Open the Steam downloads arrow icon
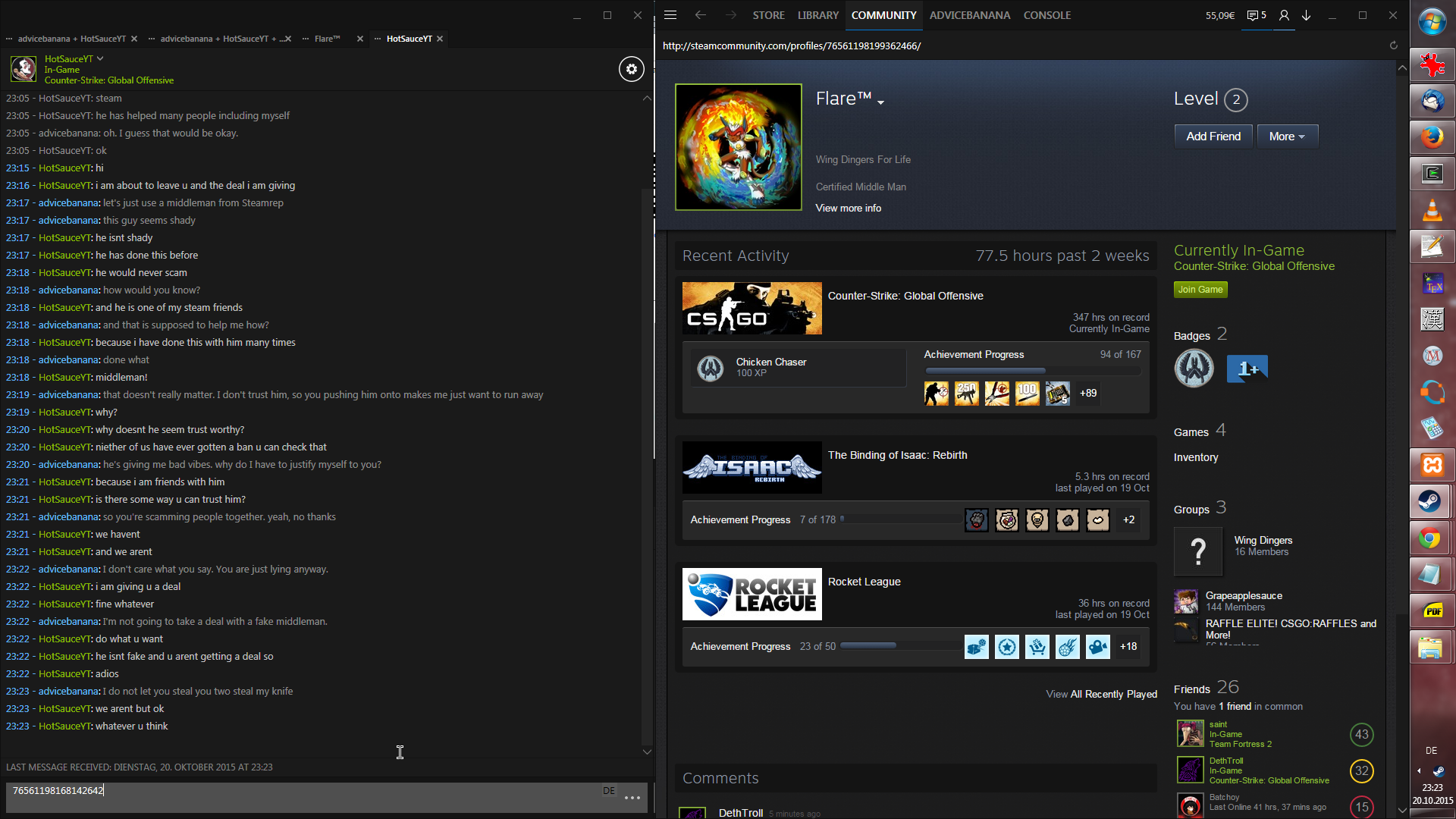Screen dimensions: 1456x819 click(x=1306, y=15)
